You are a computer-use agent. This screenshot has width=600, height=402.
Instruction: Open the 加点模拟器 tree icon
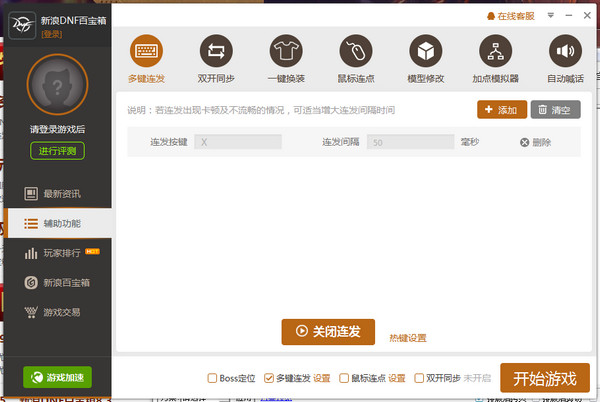495,50
